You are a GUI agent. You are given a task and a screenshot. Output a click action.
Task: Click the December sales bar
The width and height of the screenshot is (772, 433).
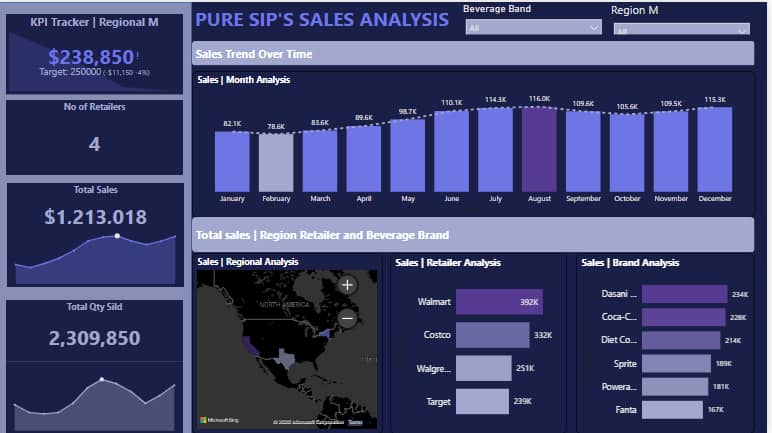pos(714,150)
